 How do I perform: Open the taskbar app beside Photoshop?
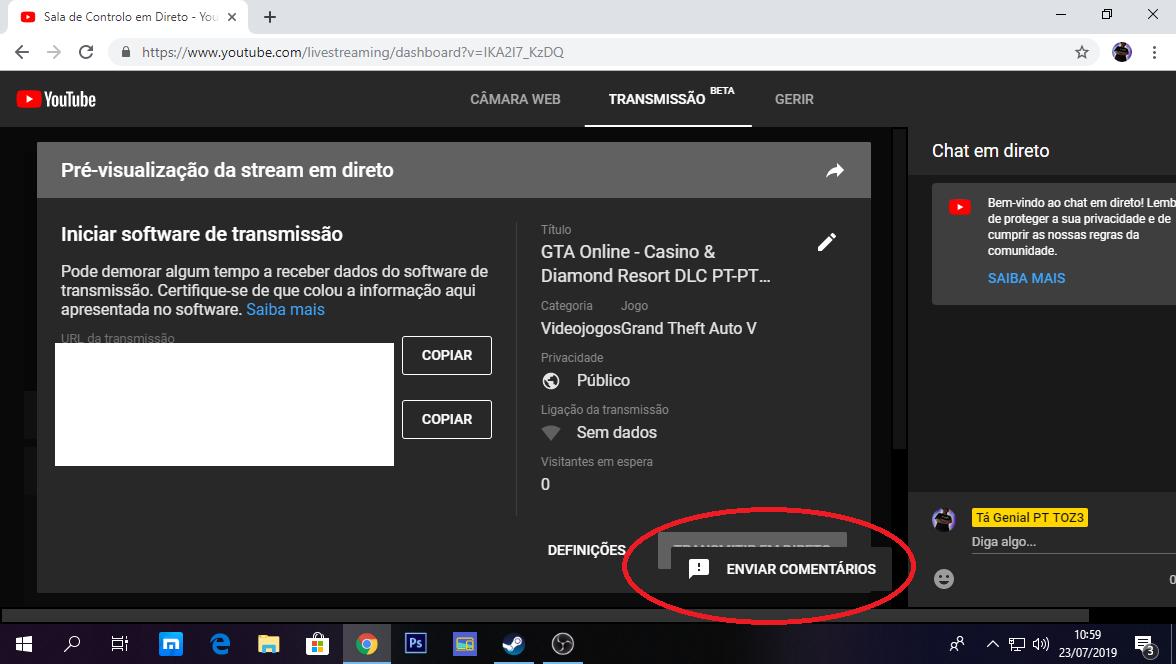pyautogui.click(x=465, y=644)
